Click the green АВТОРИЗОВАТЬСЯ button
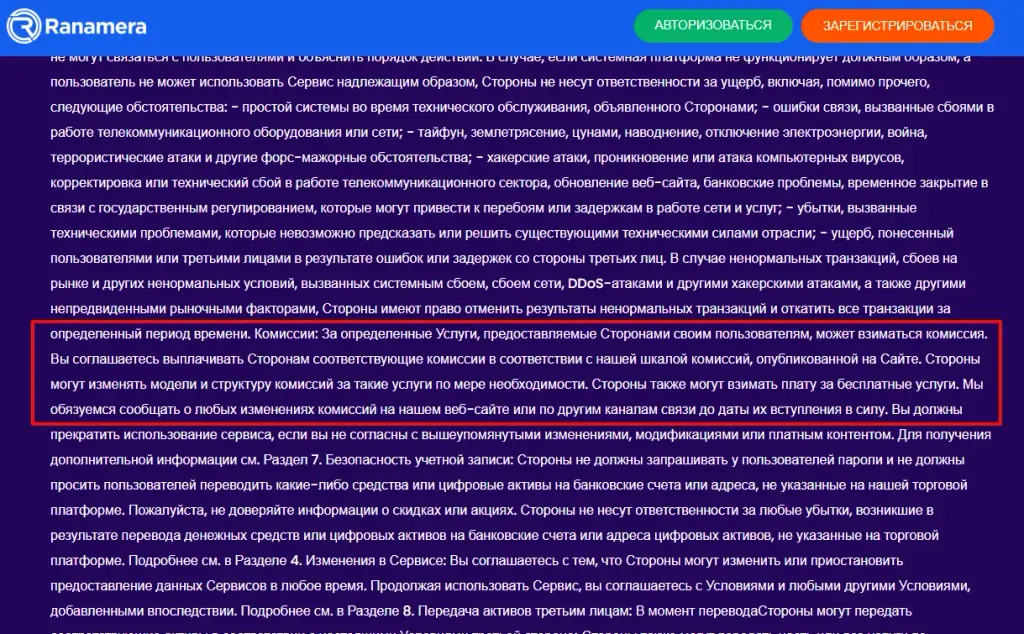The height and width of the screenshot is (634, 1024). tap(713, 25)
